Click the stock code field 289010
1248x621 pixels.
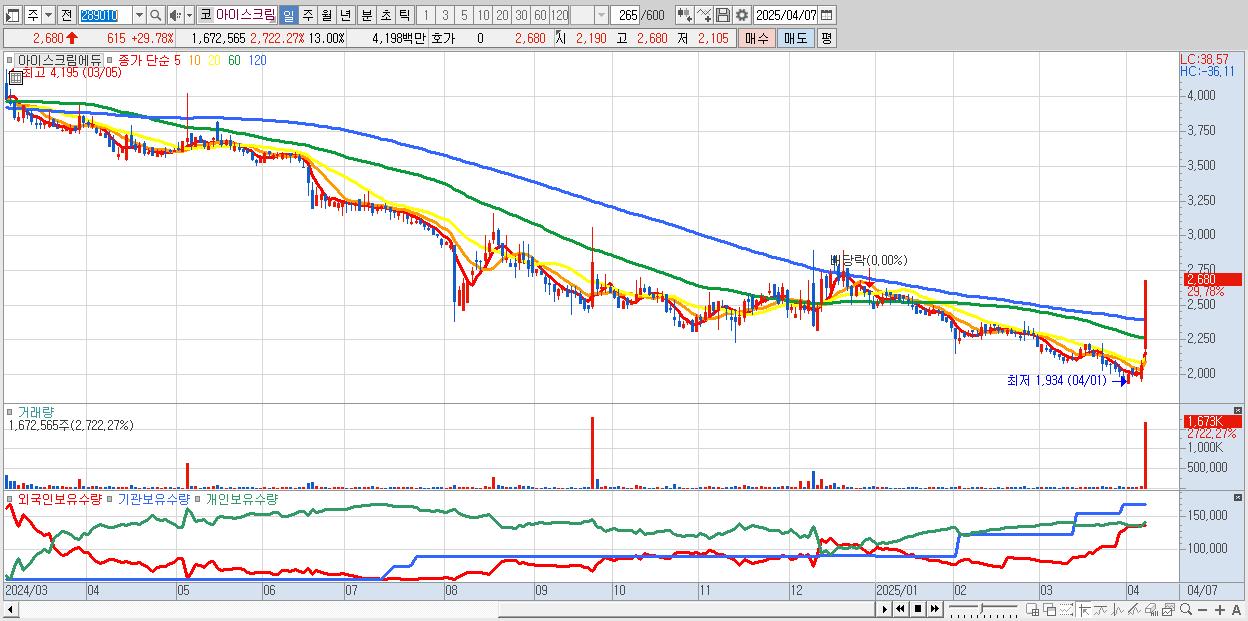pyautogui.click(x=105, y=15)
